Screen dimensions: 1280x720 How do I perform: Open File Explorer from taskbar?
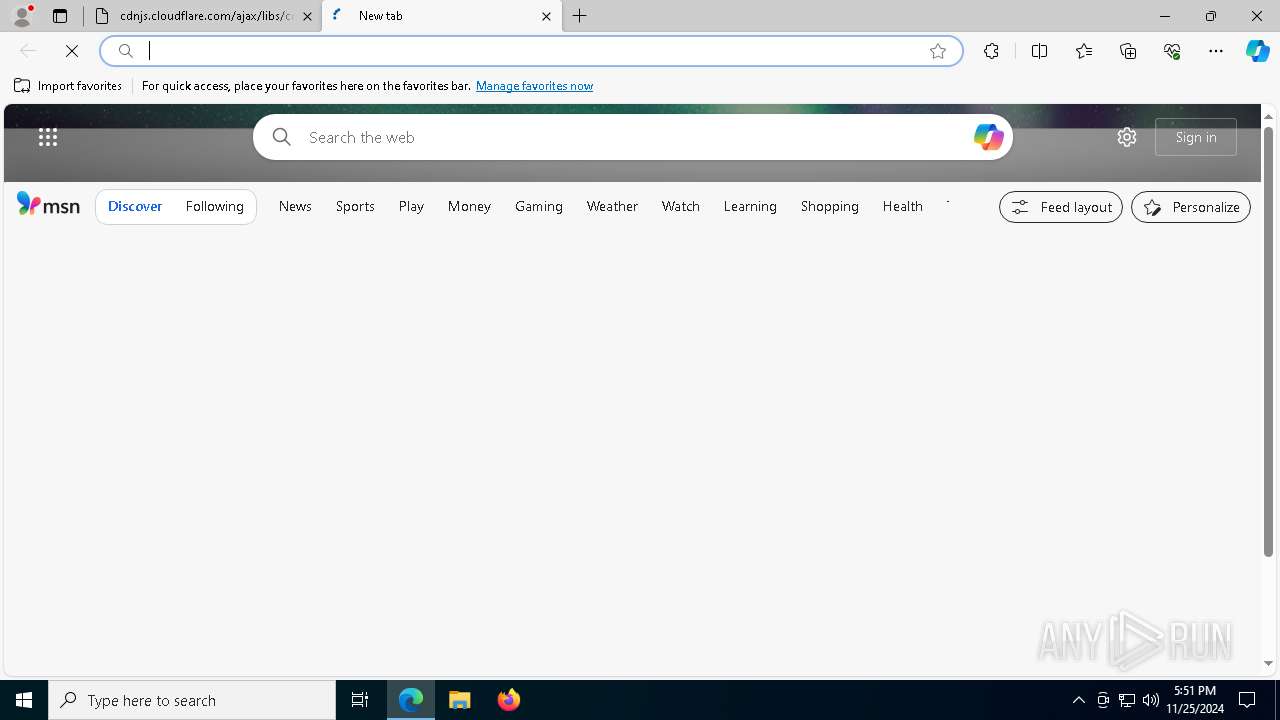tap(460, 700)
